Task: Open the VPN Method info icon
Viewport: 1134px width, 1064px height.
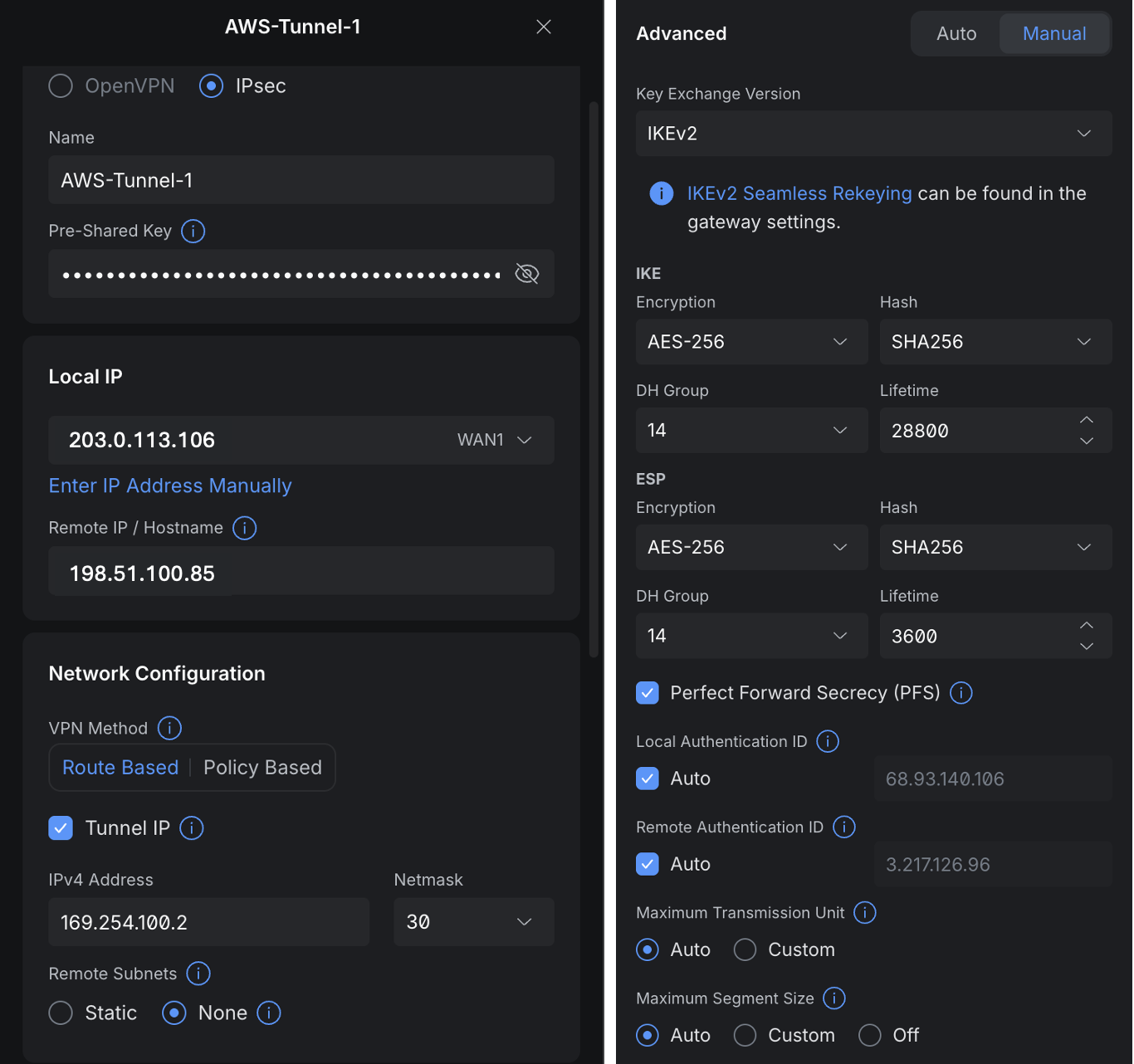Action: (x=169, y=728)
